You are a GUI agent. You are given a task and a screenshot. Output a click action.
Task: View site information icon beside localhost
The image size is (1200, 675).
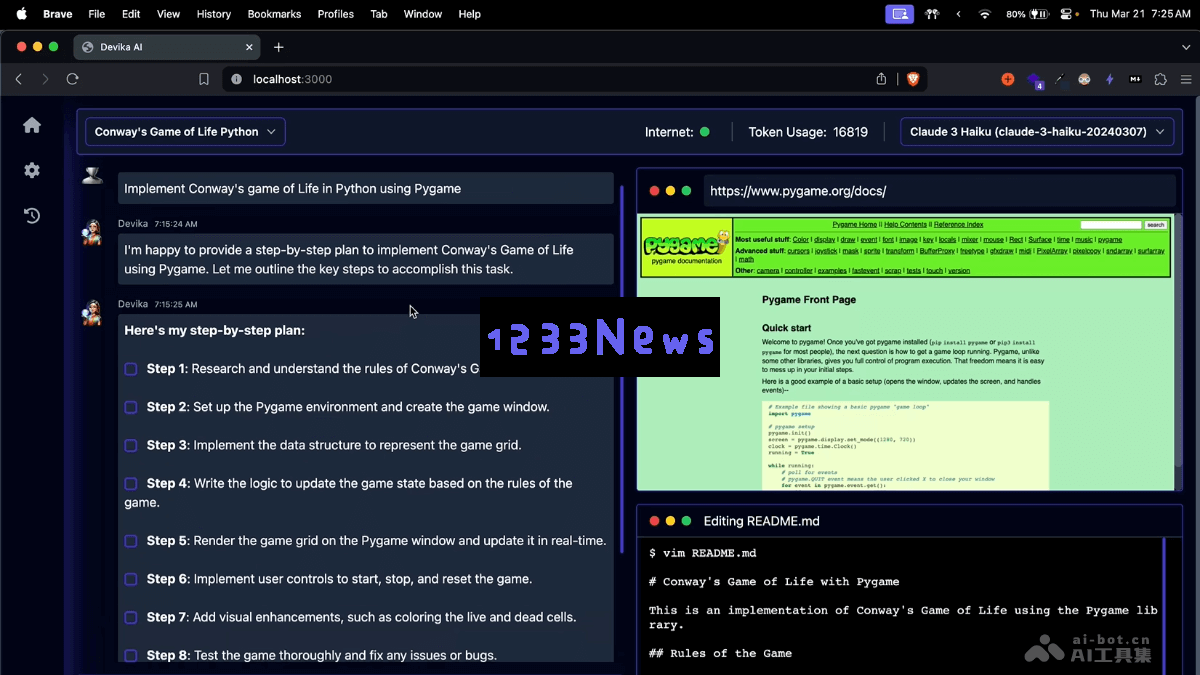(x=236, y=79)
